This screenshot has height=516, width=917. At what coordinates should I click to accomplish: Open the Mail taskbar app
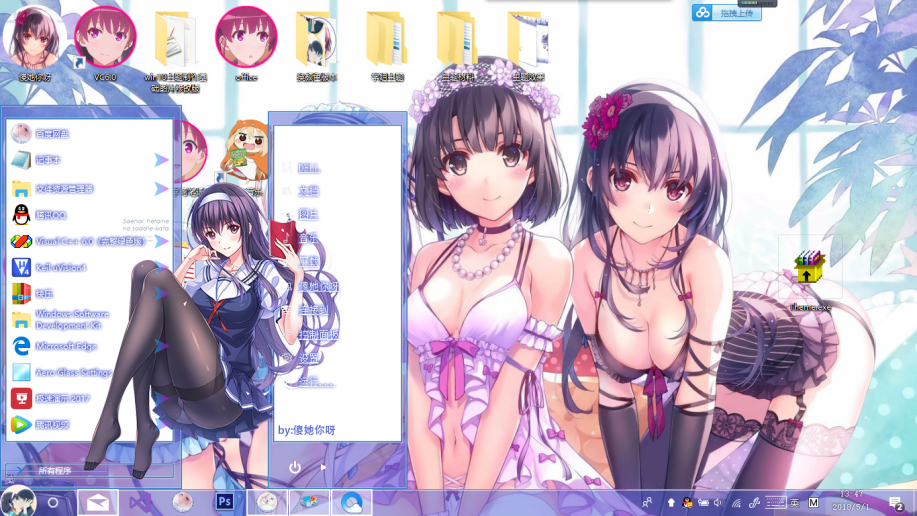coord(98,502)
